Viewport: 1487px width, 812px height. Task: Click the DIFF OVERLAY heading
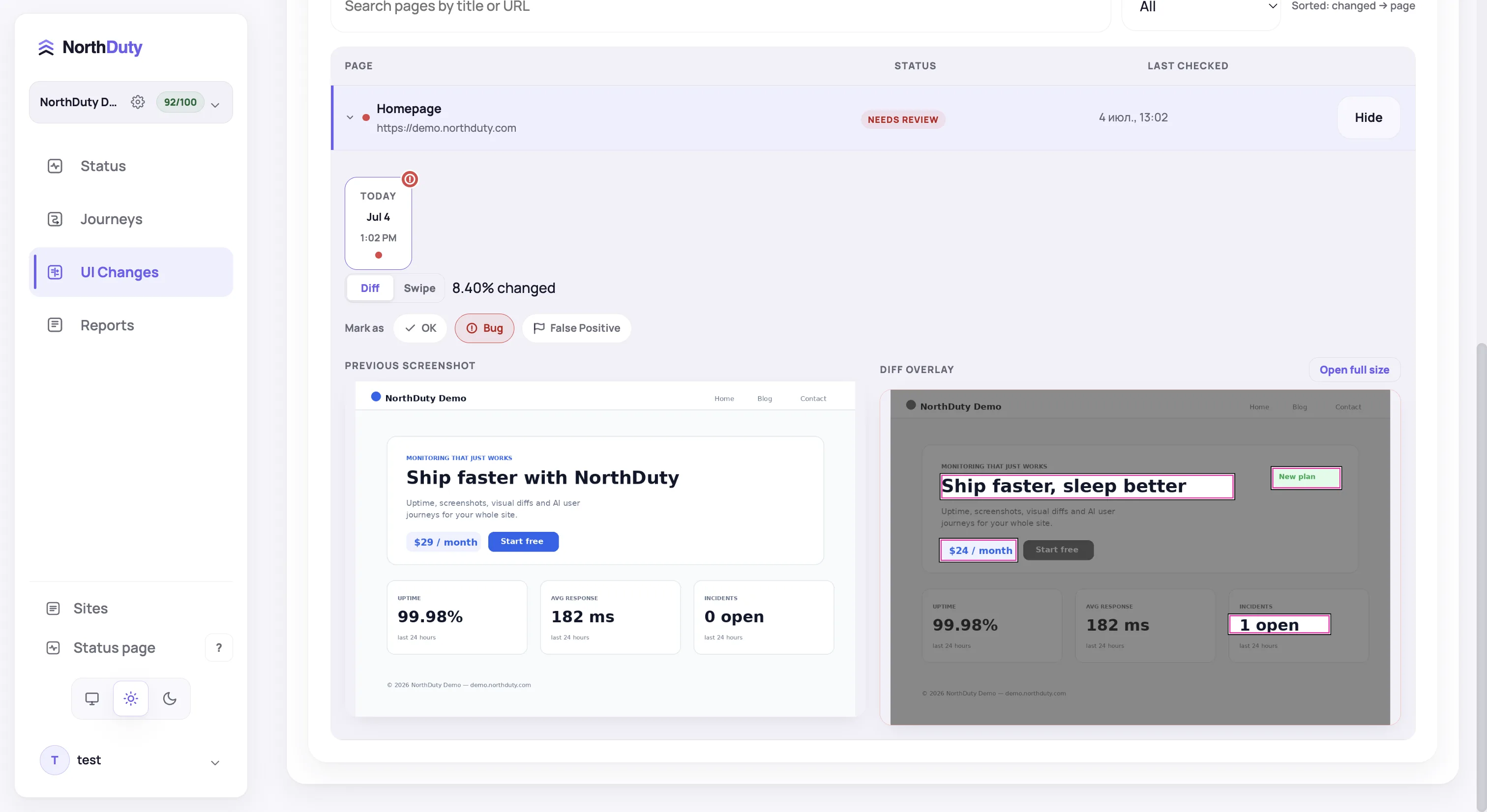pyautogui.click(x=917, y=370)
